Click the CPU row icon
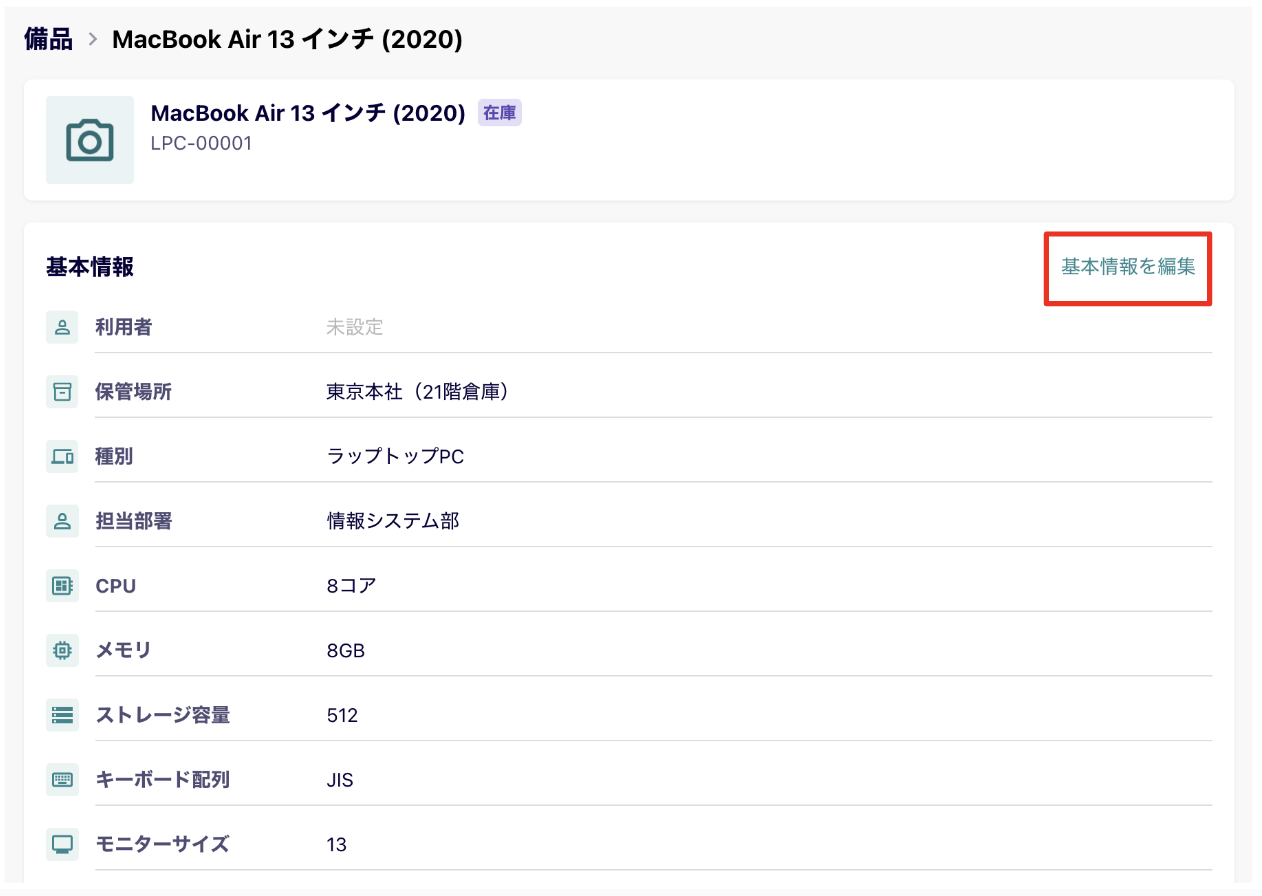Image resolution: width=1262 pixels, height=896 pixels. point(62,586)
